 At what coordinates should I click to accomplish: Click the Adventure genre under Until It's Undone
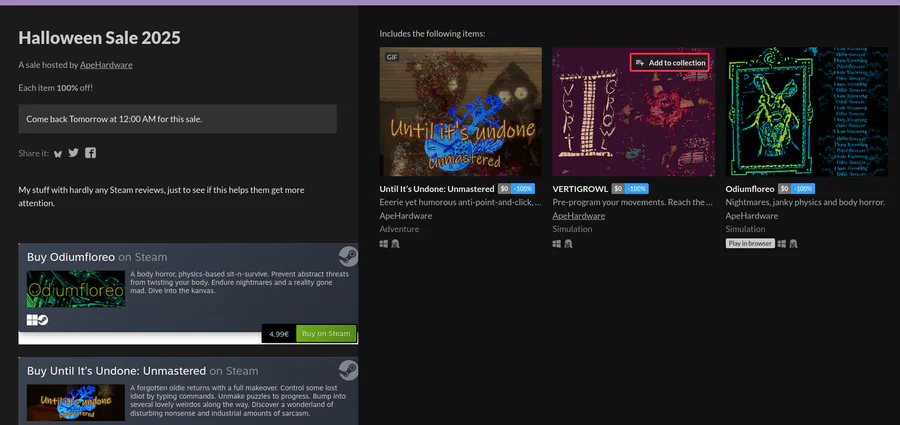click(x=399, y=229)
